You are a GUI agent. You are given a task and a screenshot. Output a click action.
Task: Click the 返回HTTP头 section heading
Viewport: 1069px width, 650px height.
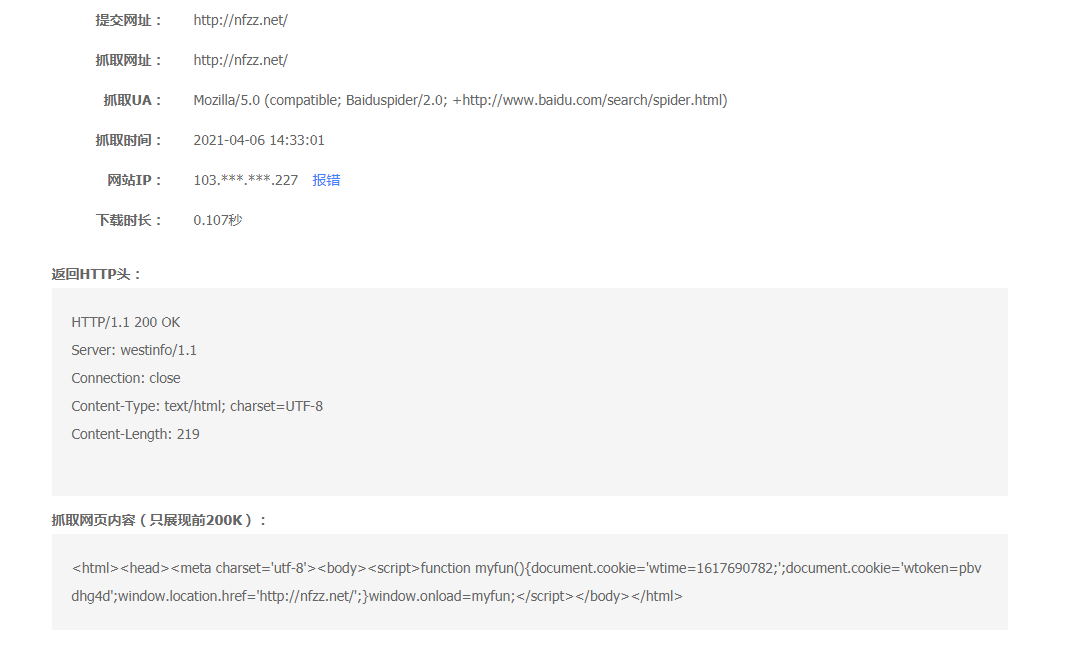tap(97, 274)
